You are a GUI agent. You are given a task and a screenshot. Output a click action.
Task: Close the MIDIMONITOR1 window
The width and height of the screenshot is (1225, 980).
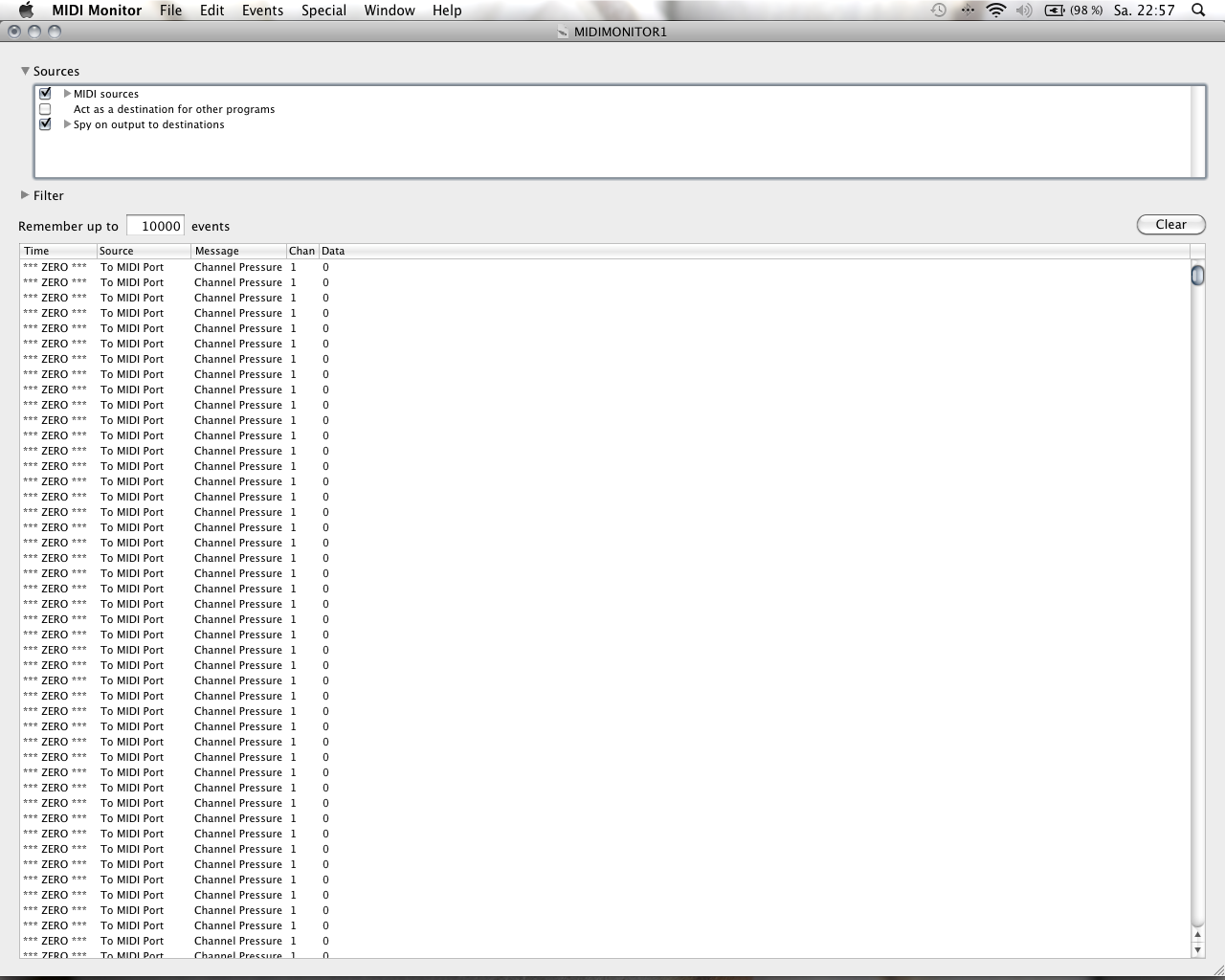tap(14, 32)
